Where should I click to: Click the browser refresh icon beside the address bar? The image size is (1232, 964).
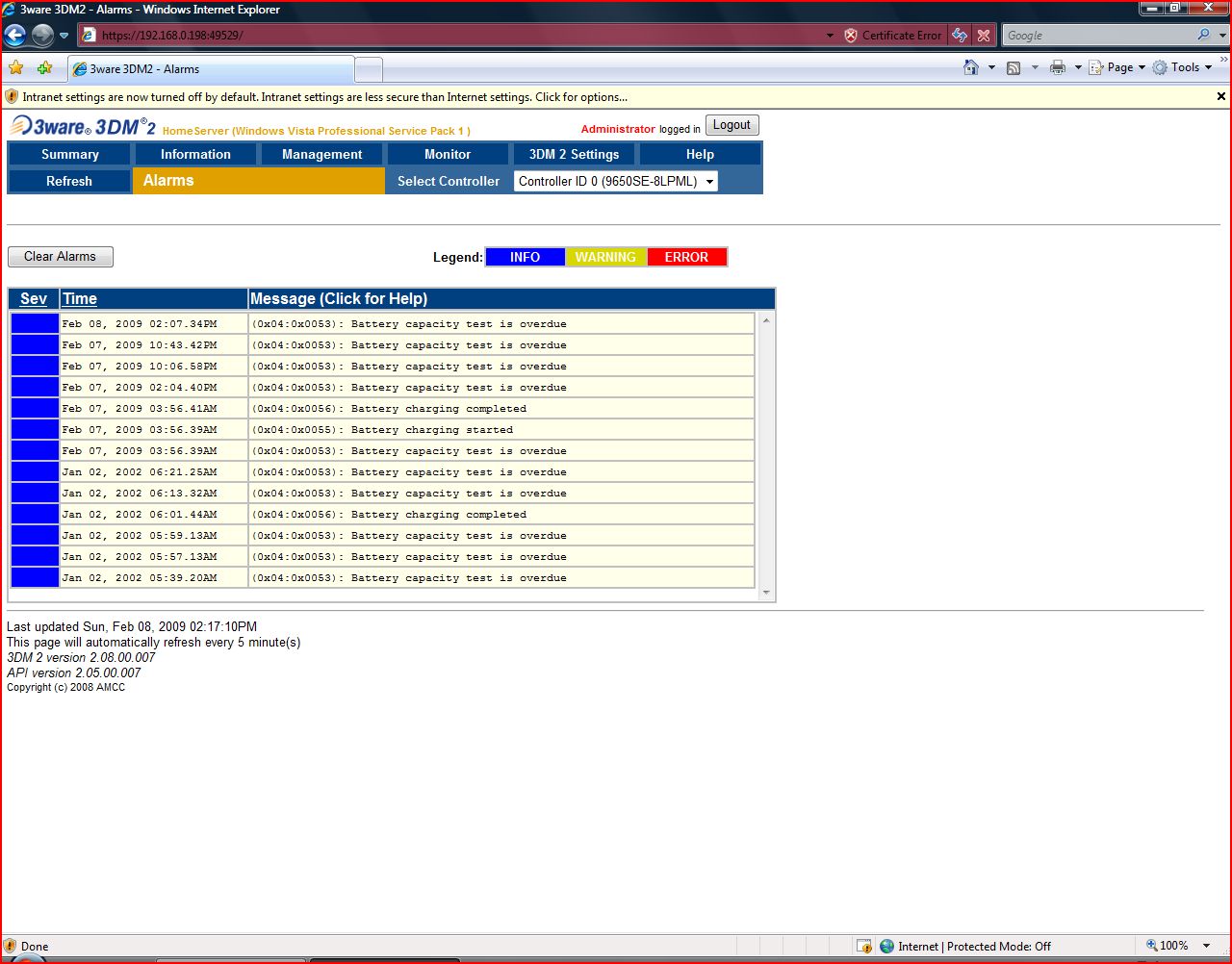(960, 36)
